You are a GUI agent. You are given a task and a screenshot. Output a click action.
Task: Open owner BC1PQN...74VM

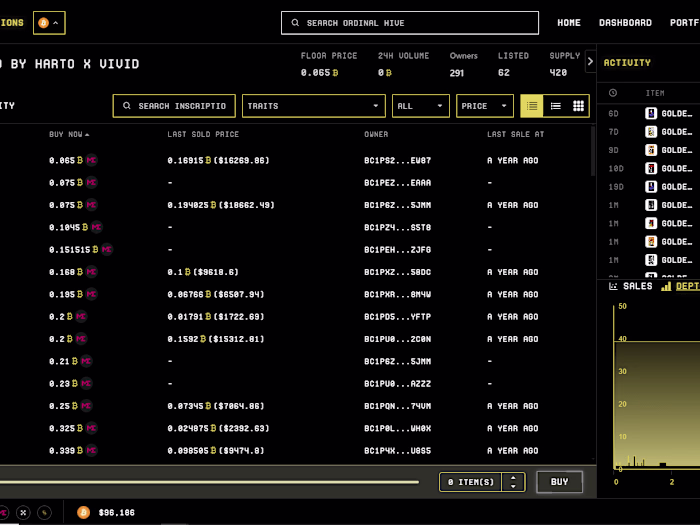[x=397, y=406]
